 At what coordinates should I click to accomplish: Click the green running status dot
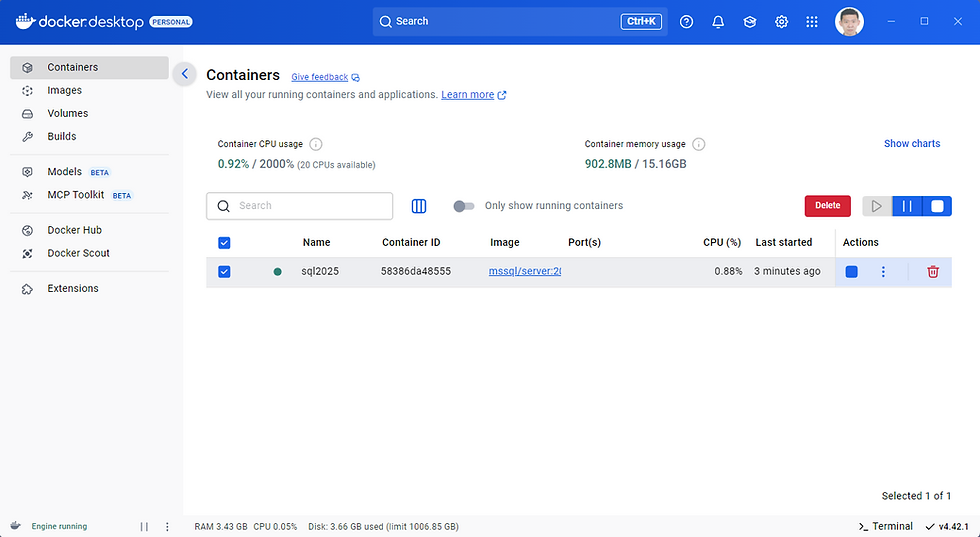pyautogui.click(x=278, y=272)
